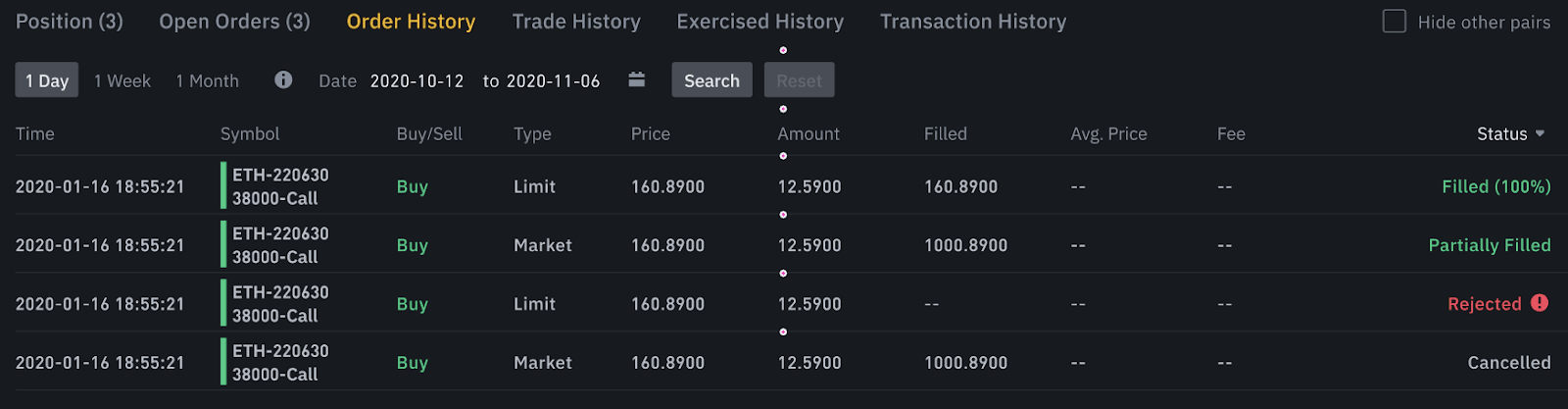1568x409 pixels.
Task: Switch to Trade History tab
Action: click(576, 22)
